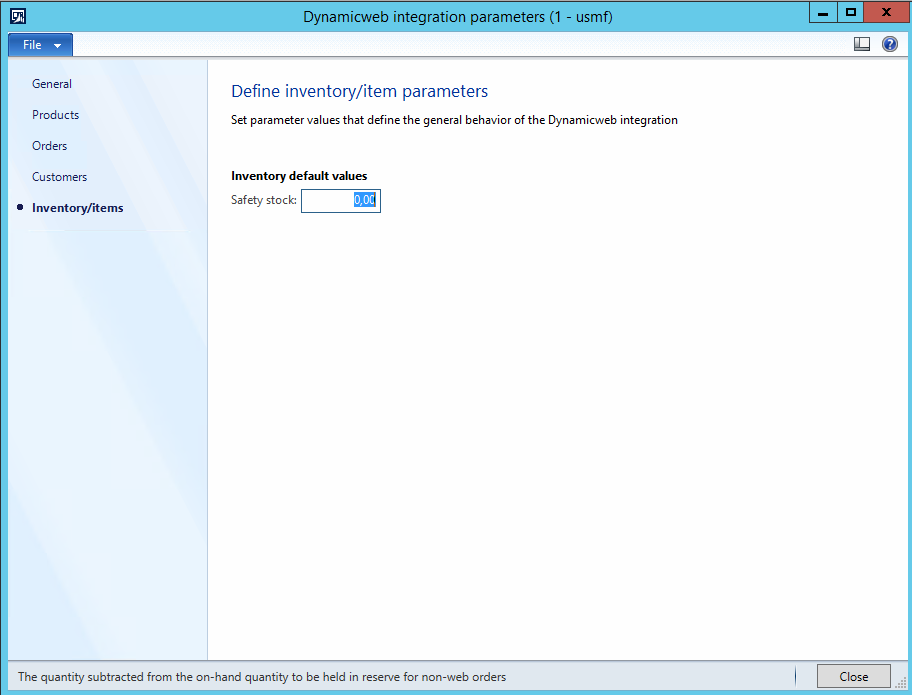Click the resize grip at the window corner
The height and width of the screenshot is (695, 912).
(901, 683)
